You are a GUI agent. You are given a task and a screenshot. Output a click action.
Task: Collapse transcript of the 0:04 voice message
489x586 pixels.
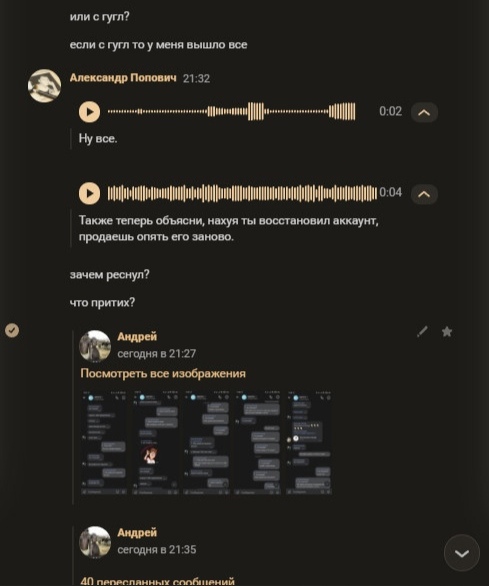tap(424, 194)
